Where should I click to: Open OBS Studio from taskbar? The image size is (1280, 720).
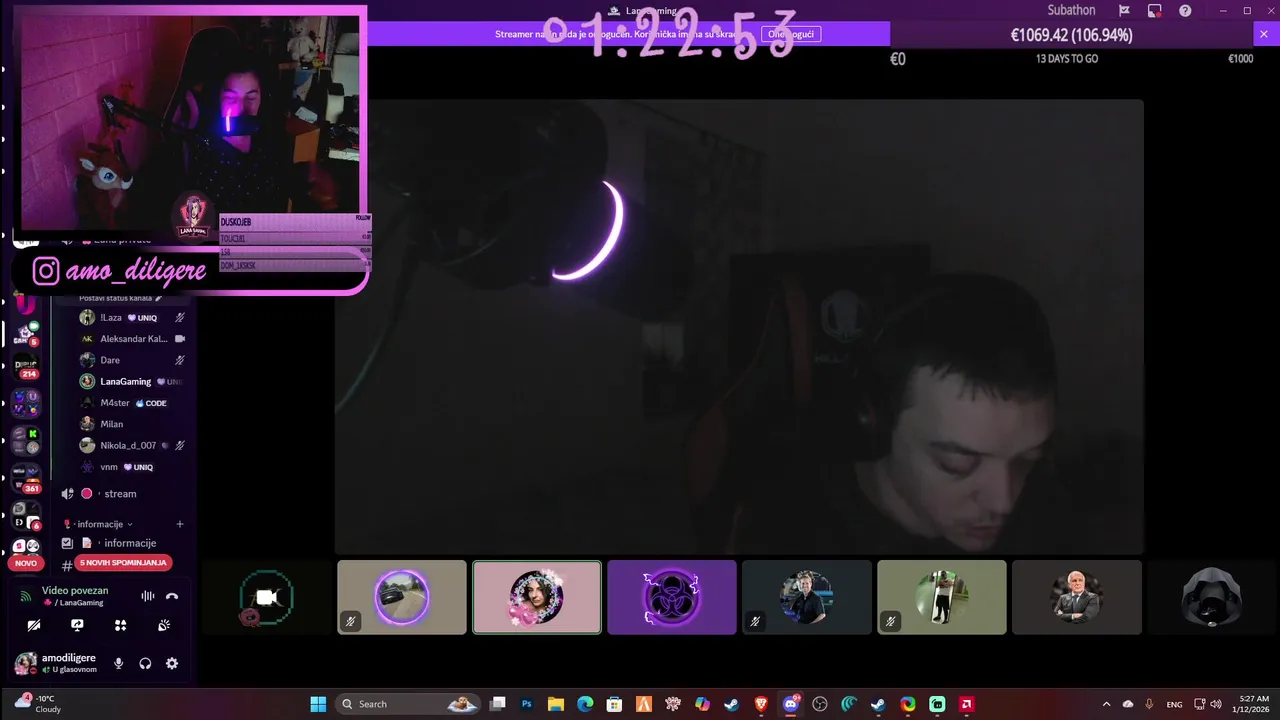coord(820,704)
